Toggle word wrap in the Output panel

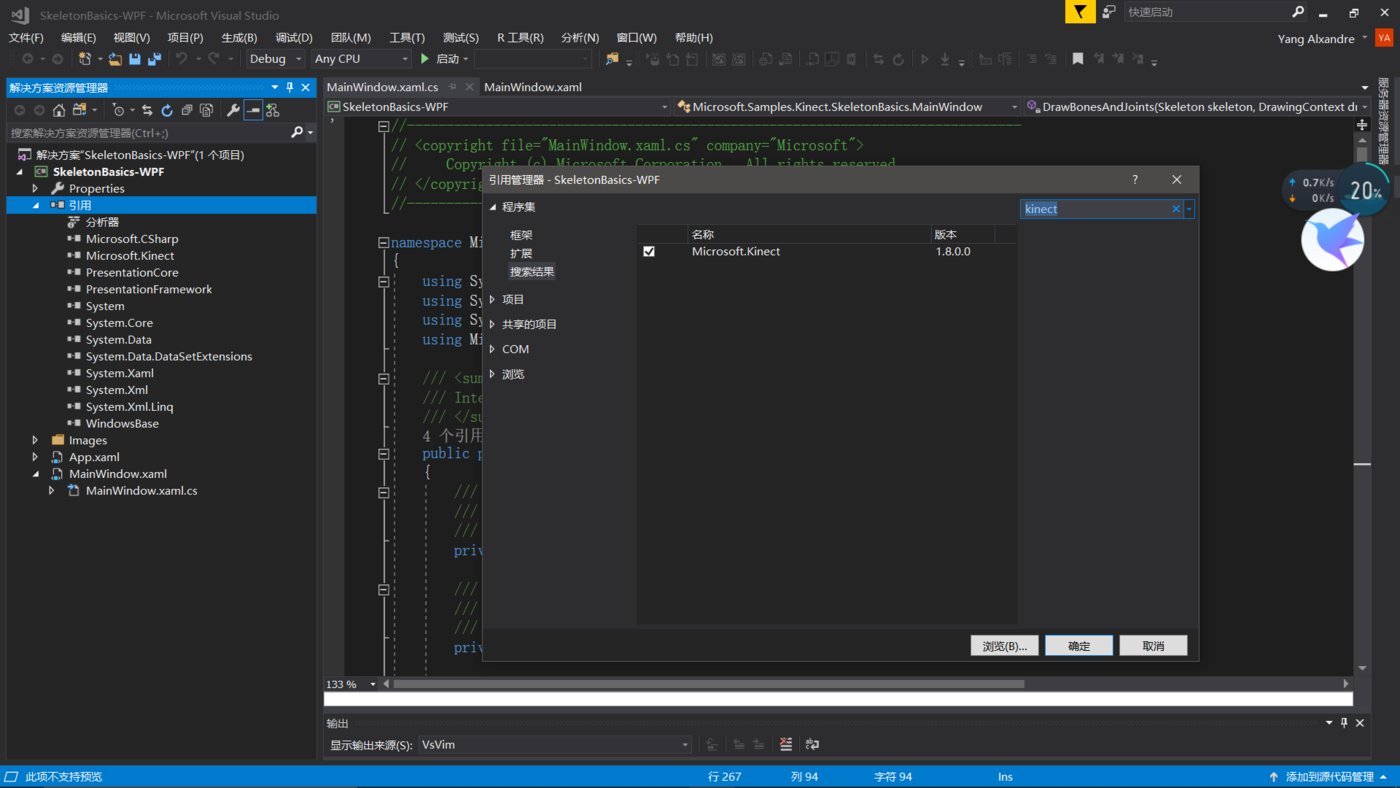pos(812,744)
